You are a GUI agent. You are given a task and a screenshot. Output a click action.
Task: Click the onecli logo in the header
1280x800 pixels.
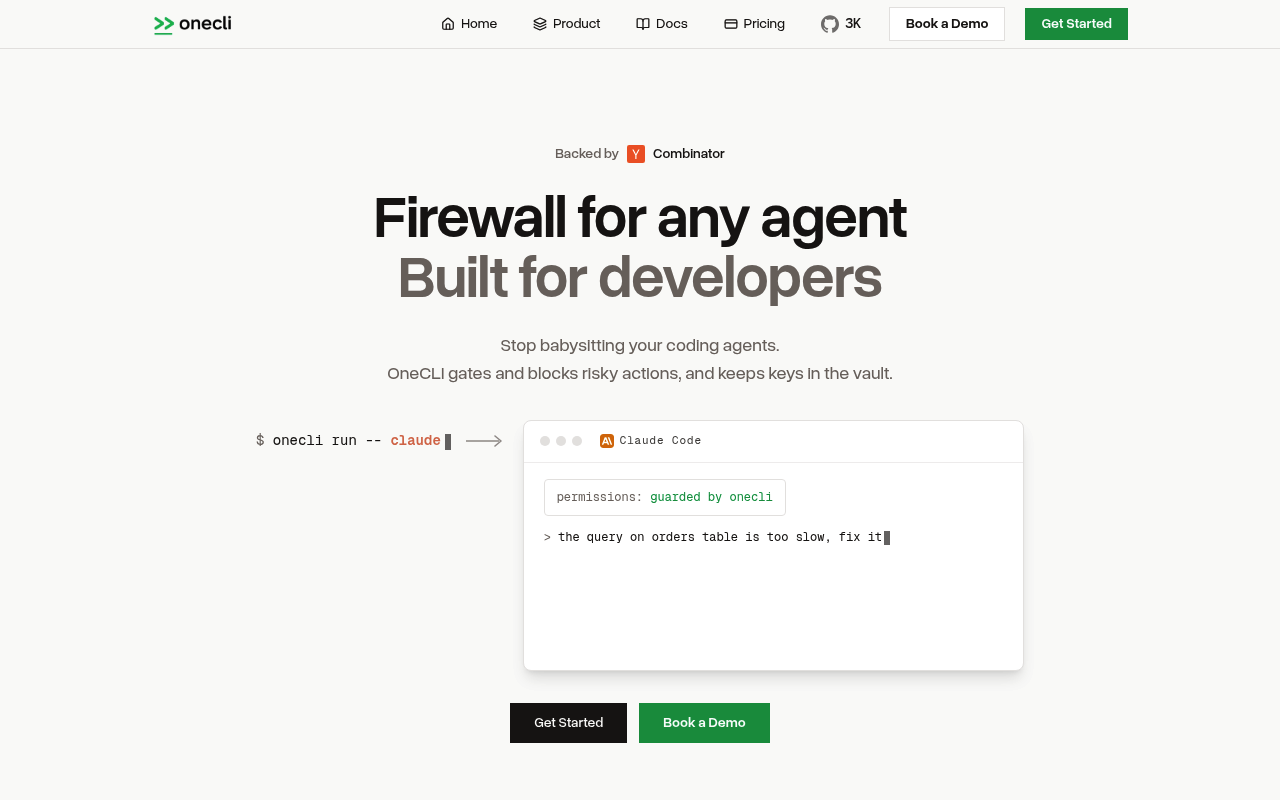[x=192, y=24]
